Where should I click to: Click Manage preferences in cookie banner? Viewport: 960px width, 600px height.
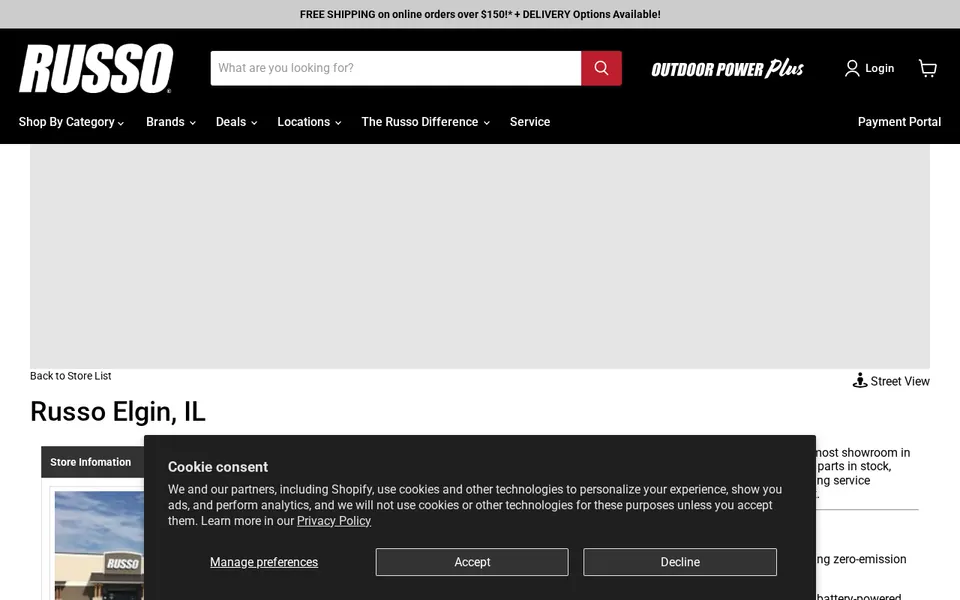click(x=264, y=562)
